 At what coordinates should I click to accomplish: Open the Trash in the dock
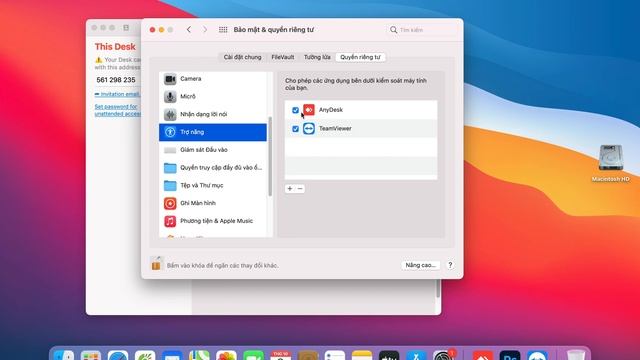tap(576, 355)
